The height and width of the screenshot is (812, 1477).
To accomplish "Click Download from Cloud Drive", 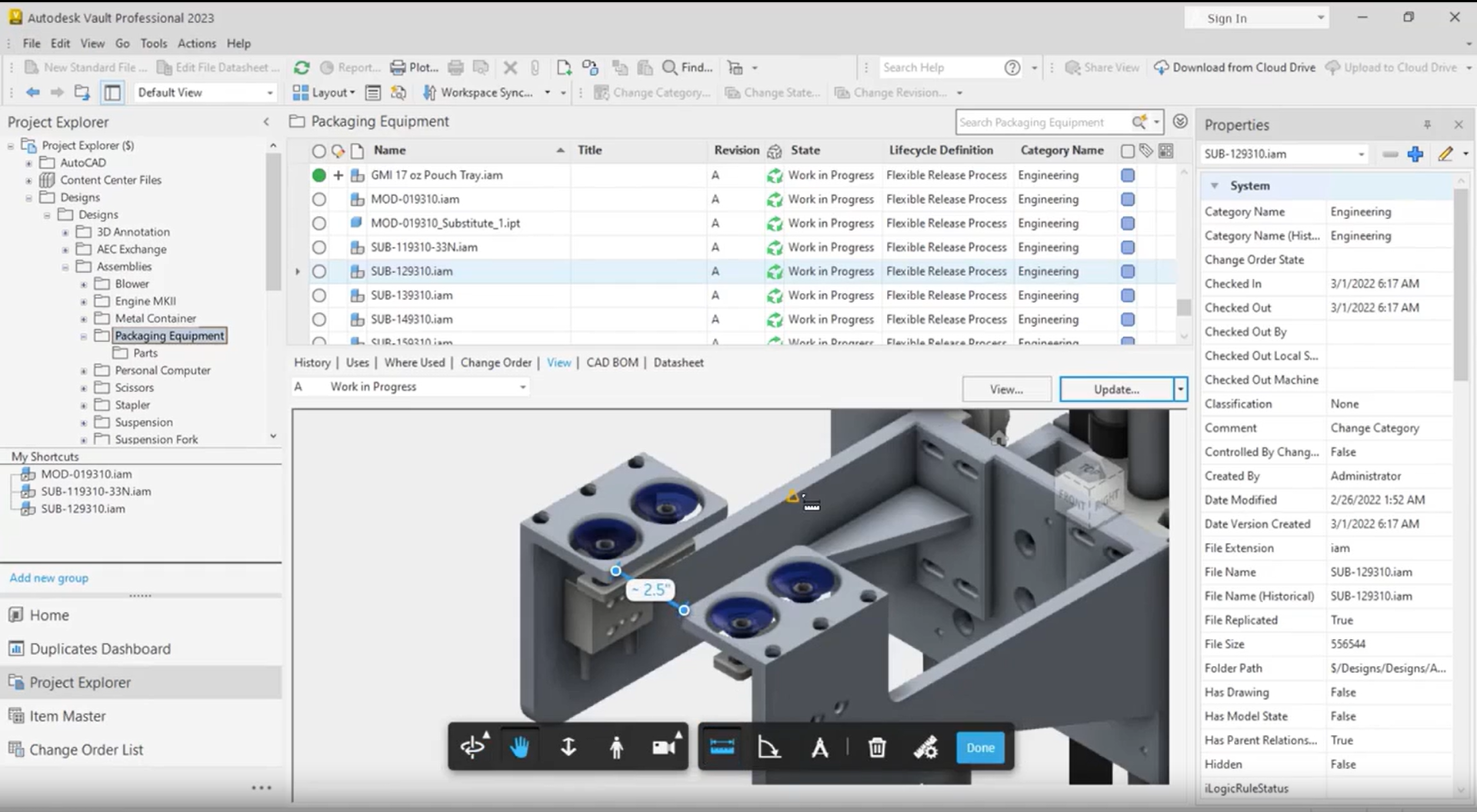I will tap(1235, 68).
